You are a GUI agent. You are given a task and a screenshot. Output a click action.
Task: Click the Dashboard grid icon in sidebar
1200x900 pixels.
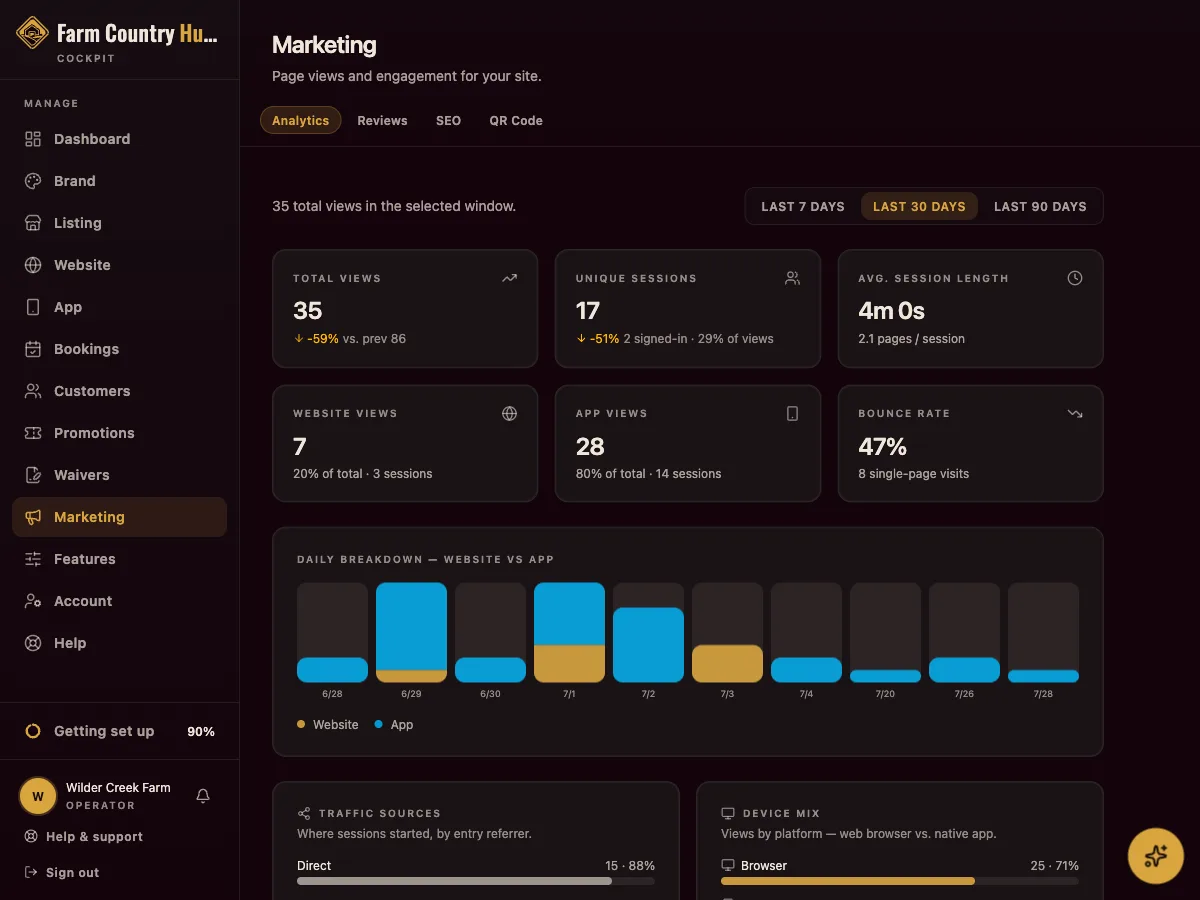pos(33,139)
